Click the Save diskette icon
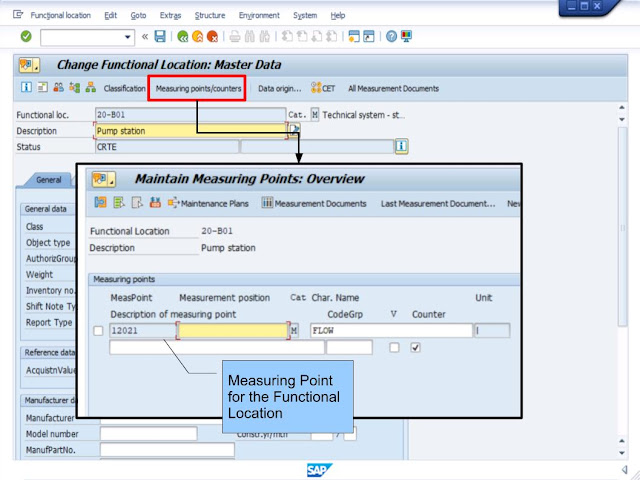 coord(160,36)
